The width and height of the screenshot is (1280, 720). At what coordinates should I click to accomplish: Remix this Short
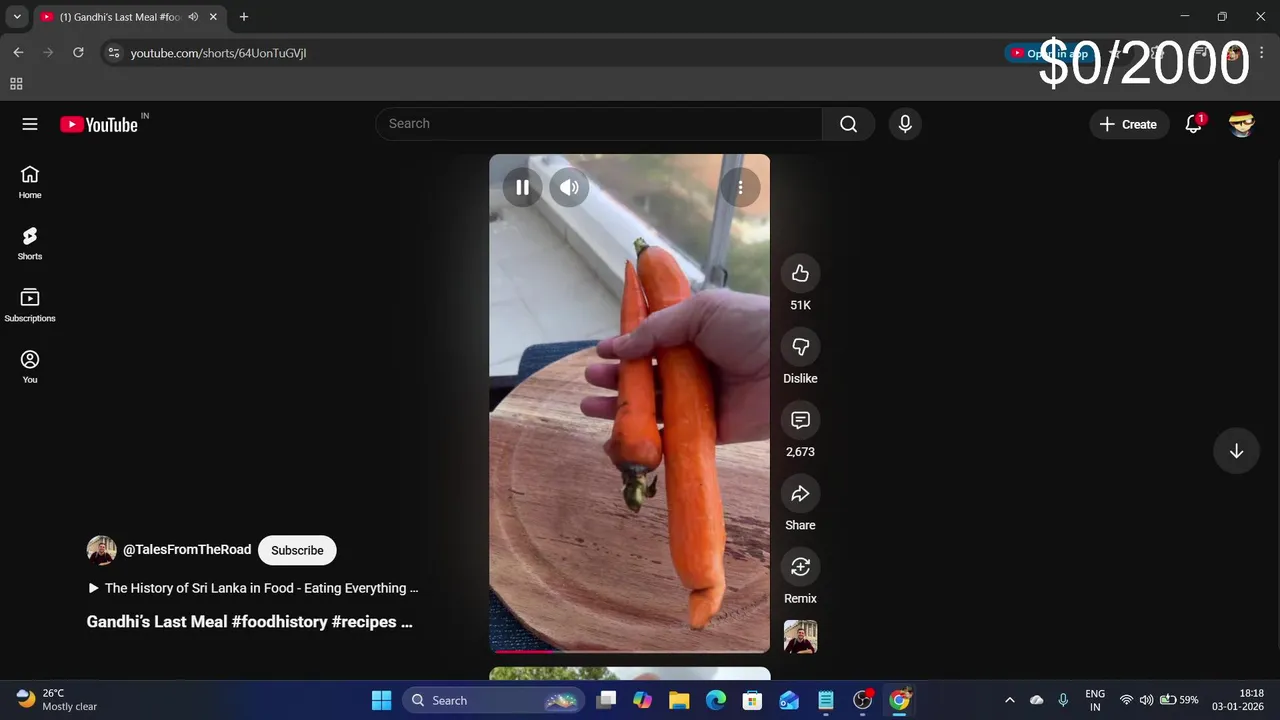point(800,567)
